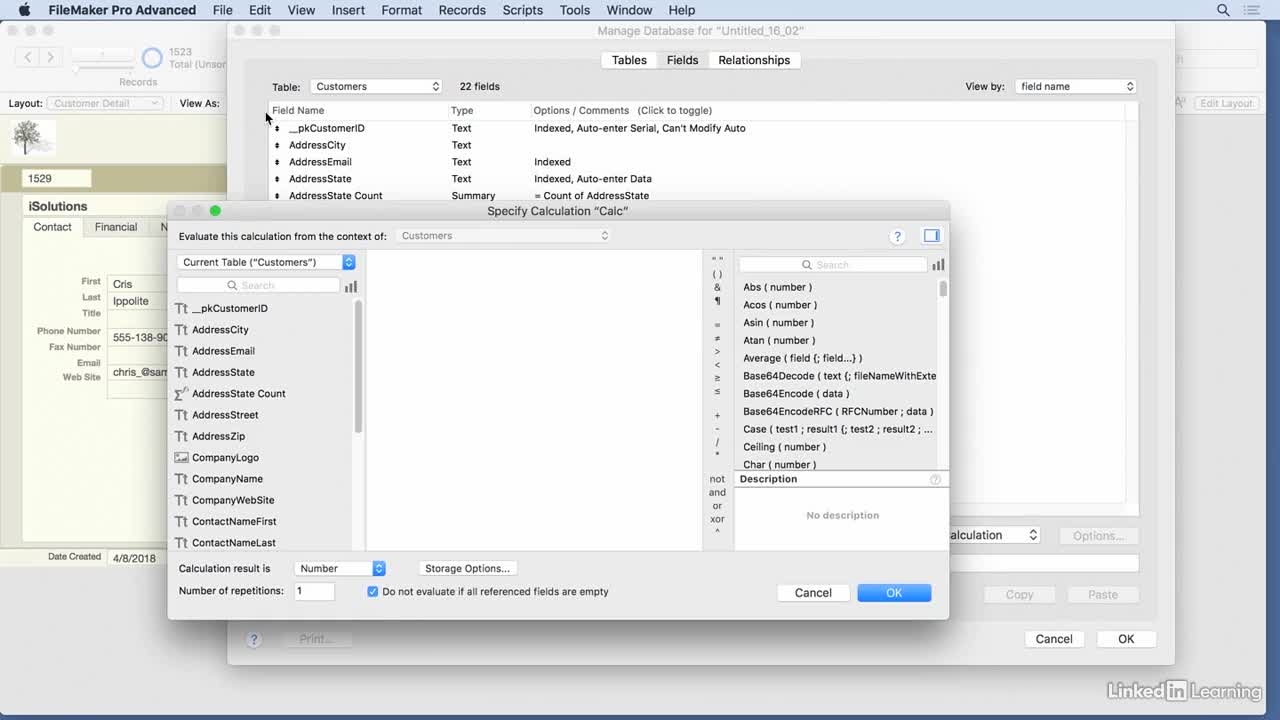1280x720 pixels.
Task: Open the Table Customers dropdown in Manage Database
Action: coord(375,87)
